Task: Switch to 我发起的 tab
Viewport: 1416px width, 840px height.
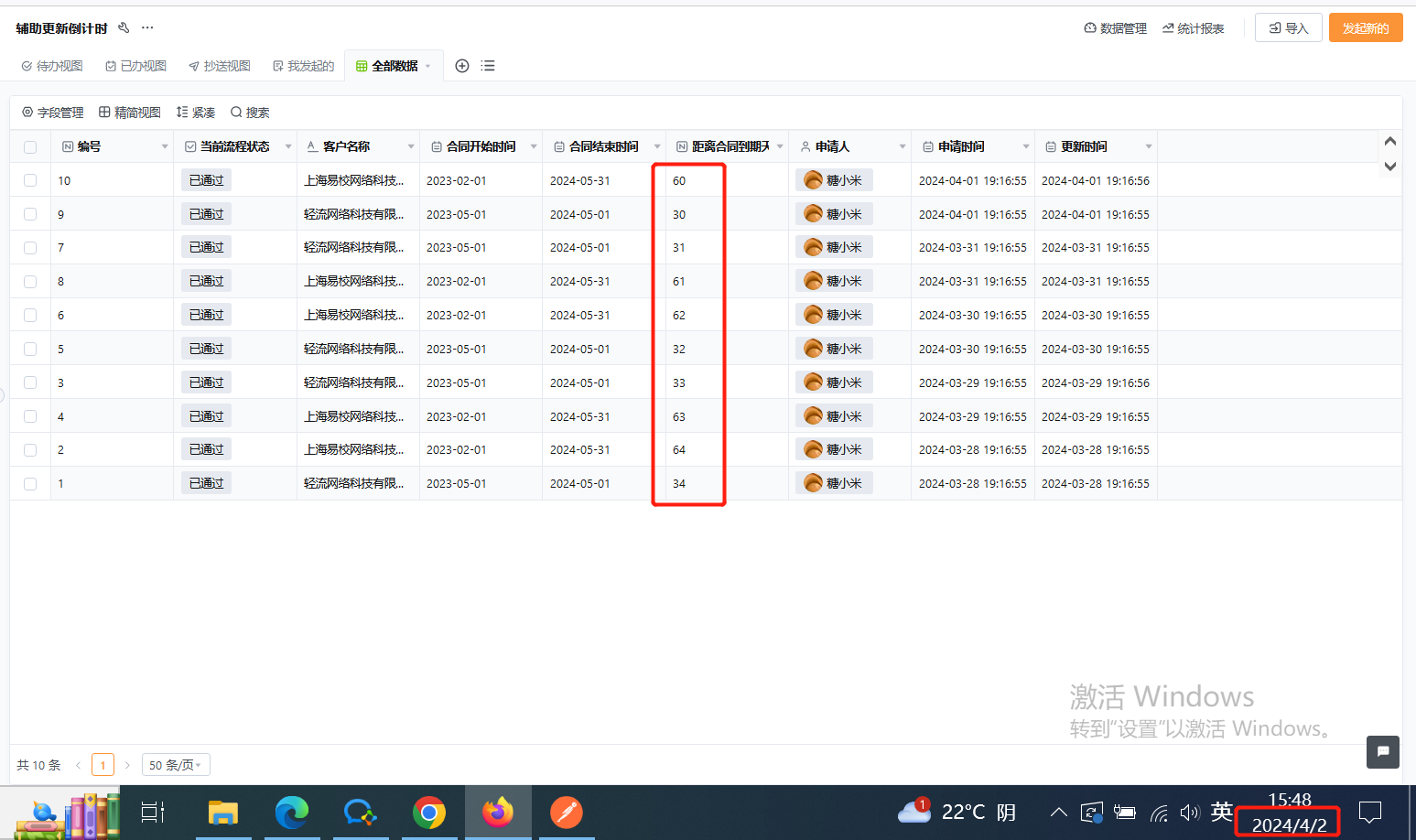Action: click(x=303, y=66)
